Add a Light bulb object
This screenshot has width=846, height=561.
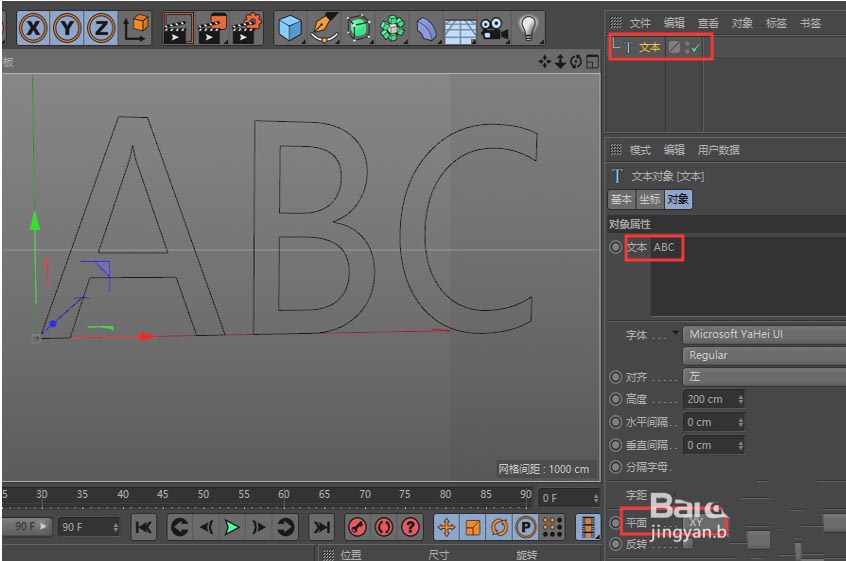click(x=528, y=28)
